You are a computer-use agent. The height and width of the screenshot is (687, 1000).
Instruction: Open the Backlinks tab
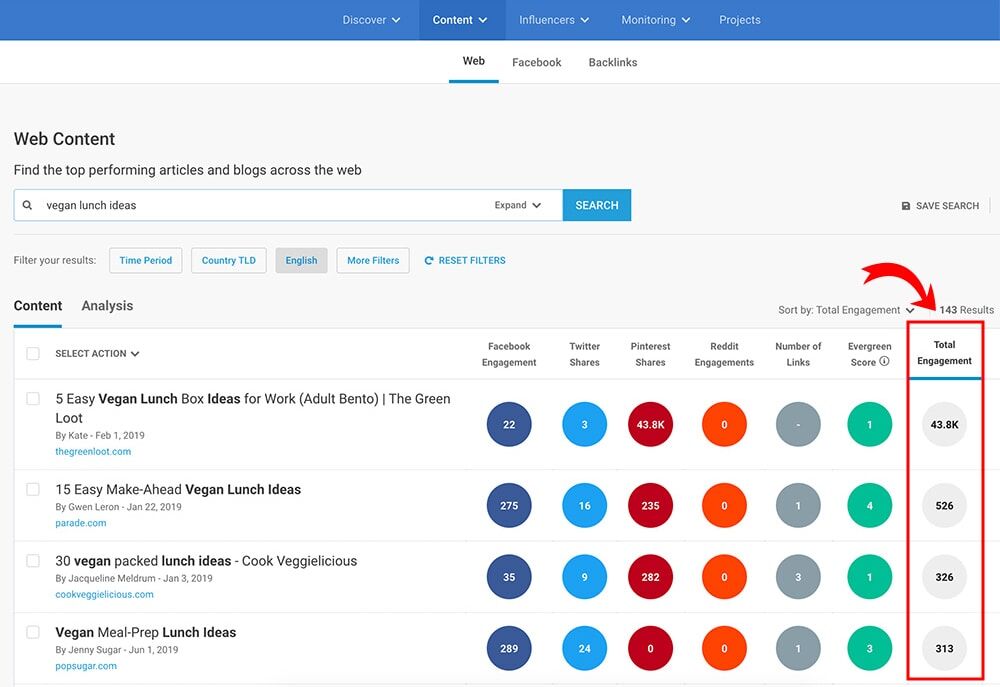(612, 62)
